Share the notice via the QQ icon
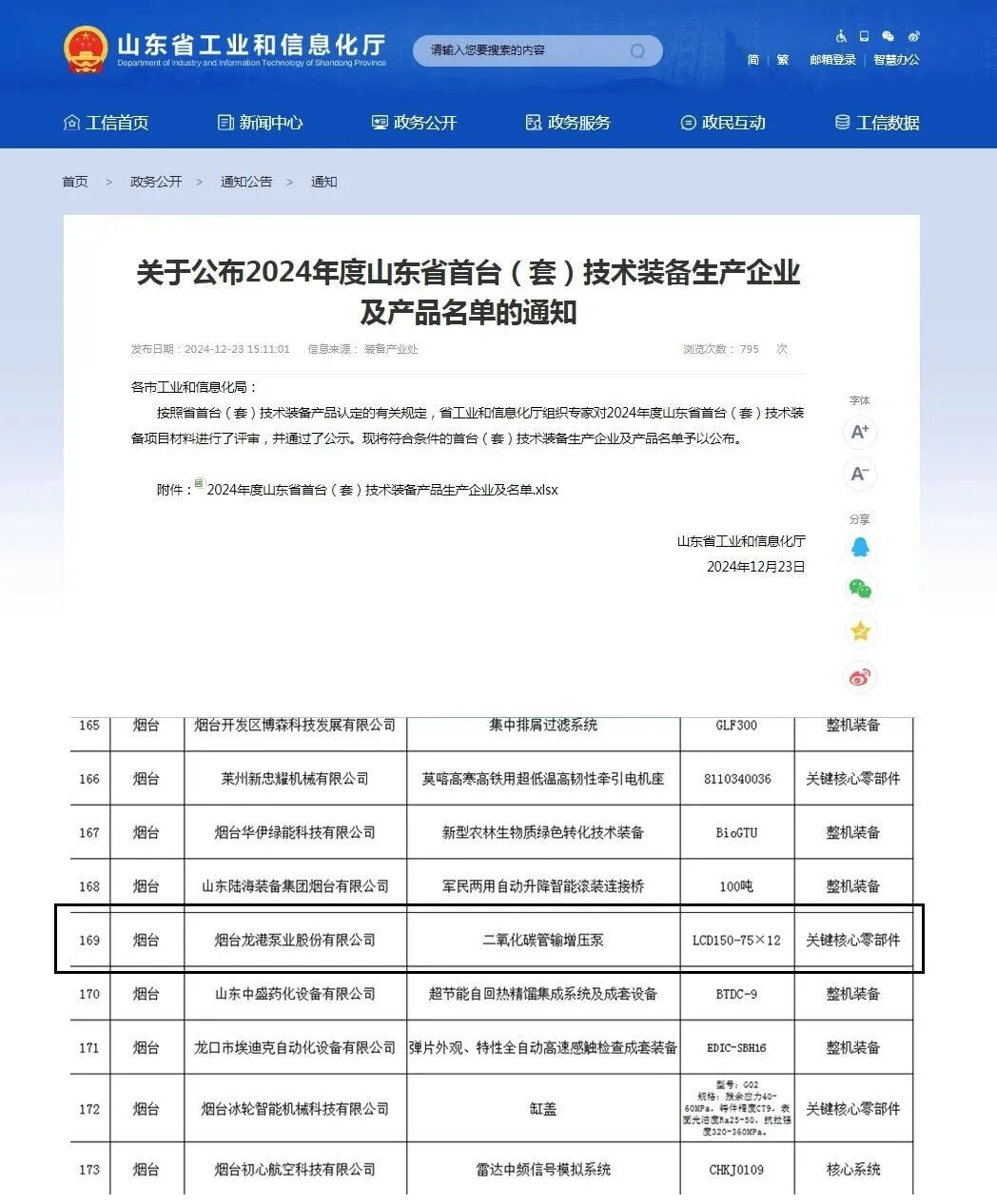The height and width of the screenshot is (1204, 997). click(x=860, y=547)
